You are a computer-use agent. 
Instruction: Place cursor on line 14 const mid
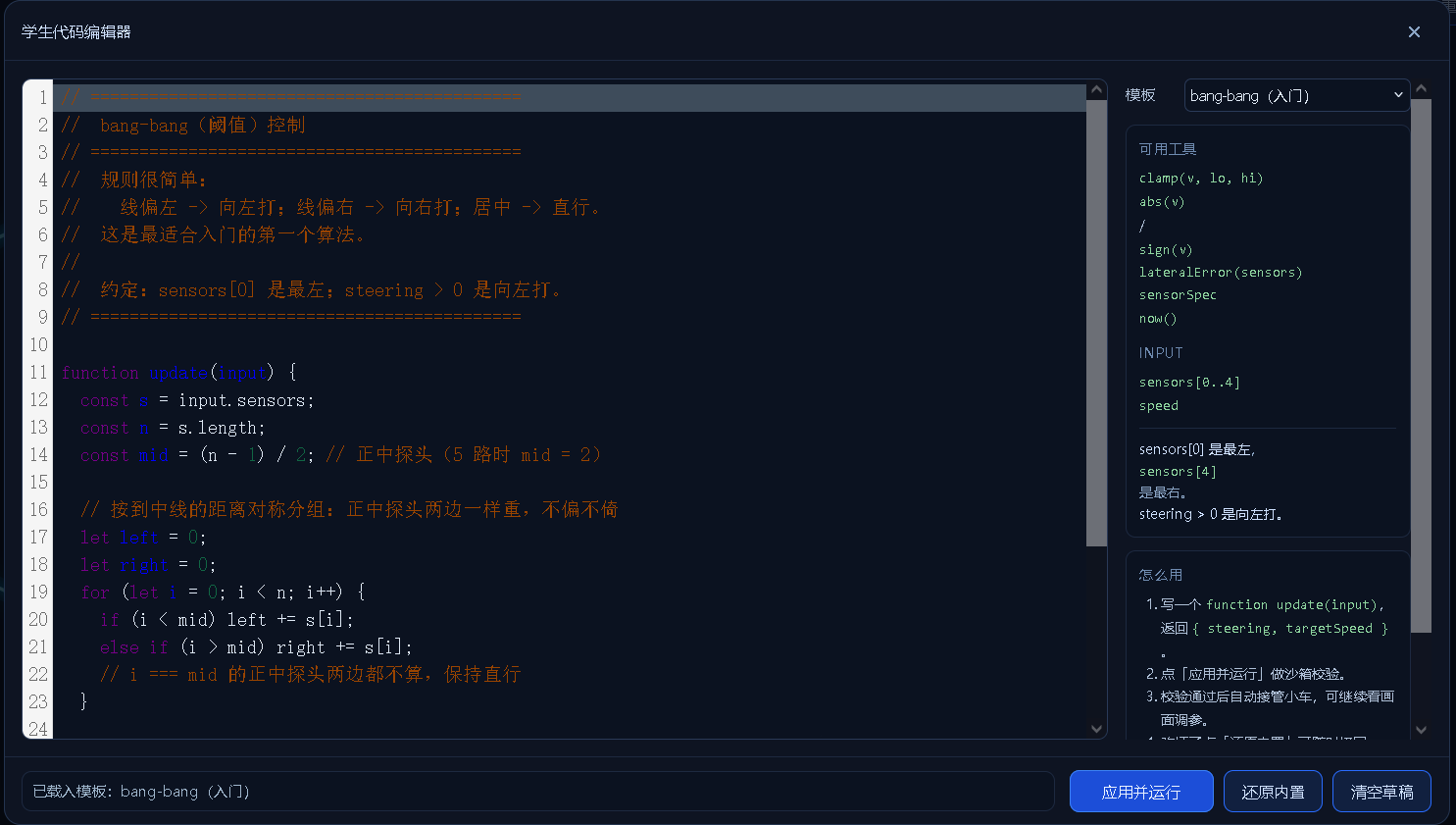(x=341, y=455)
